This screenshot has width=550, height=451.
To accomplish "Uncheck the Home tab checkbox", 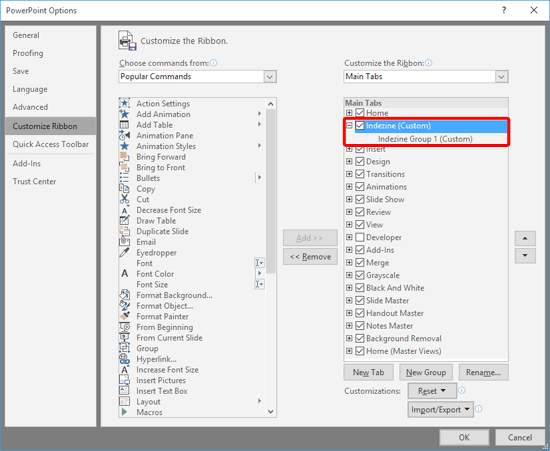I will (360, 113).
